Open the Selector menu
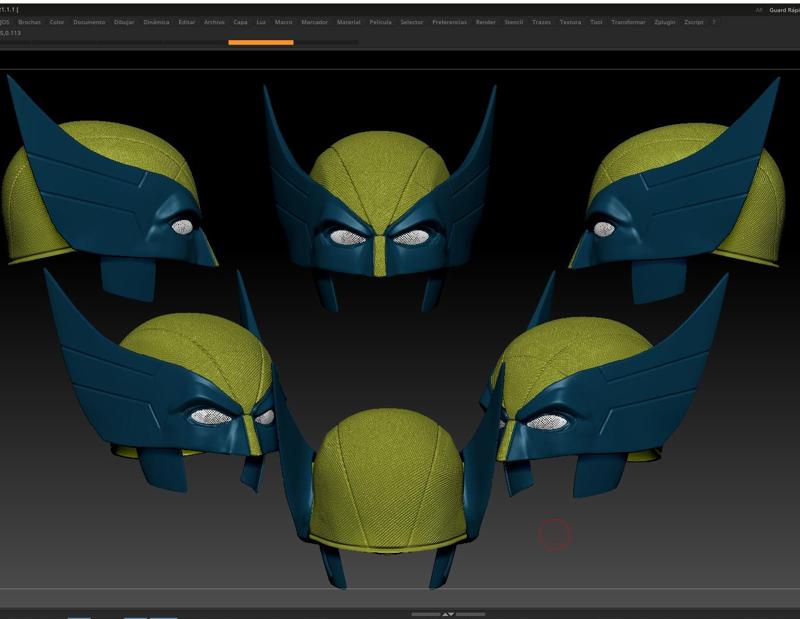 412,22
